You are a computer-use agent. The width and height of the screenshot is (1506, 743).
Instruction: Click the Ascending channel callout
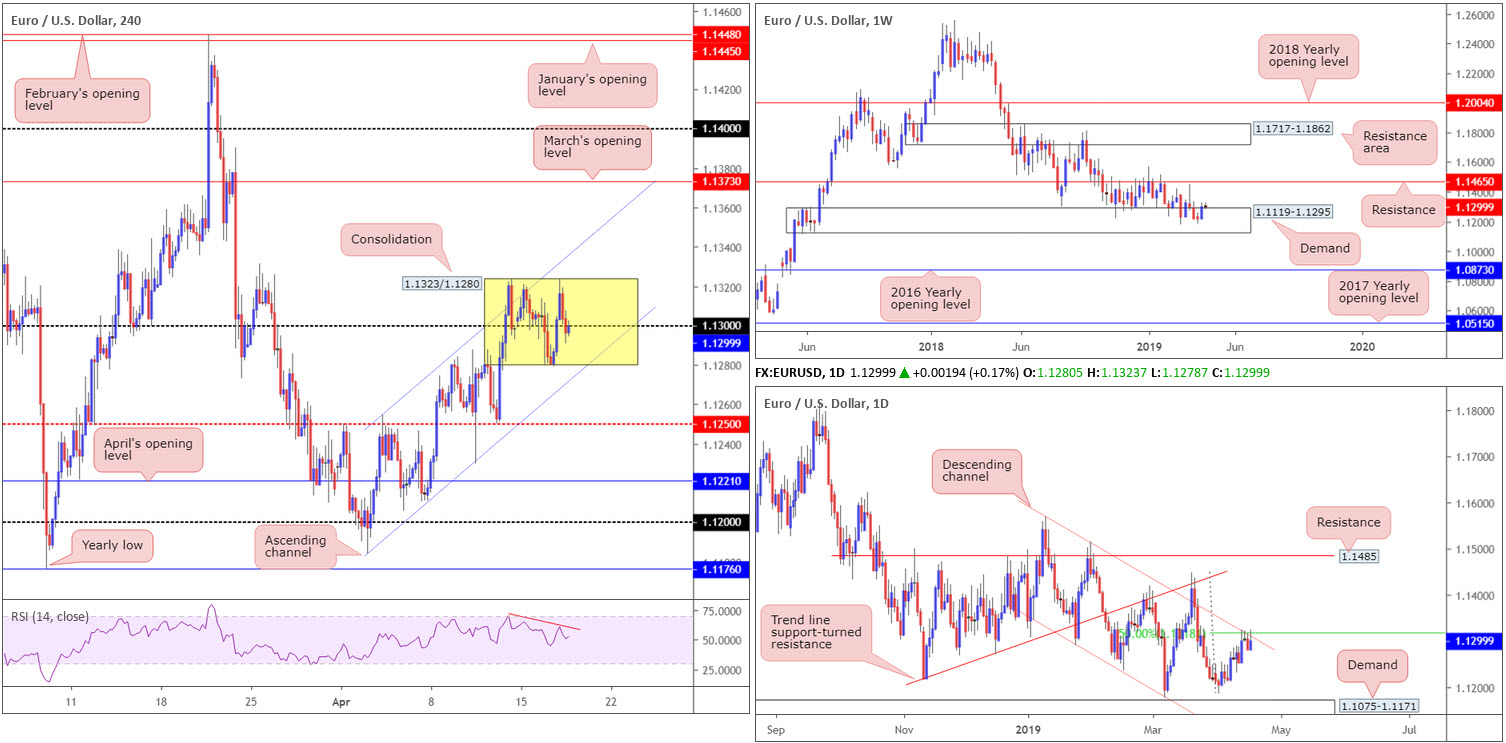click(x=296, y=547)
